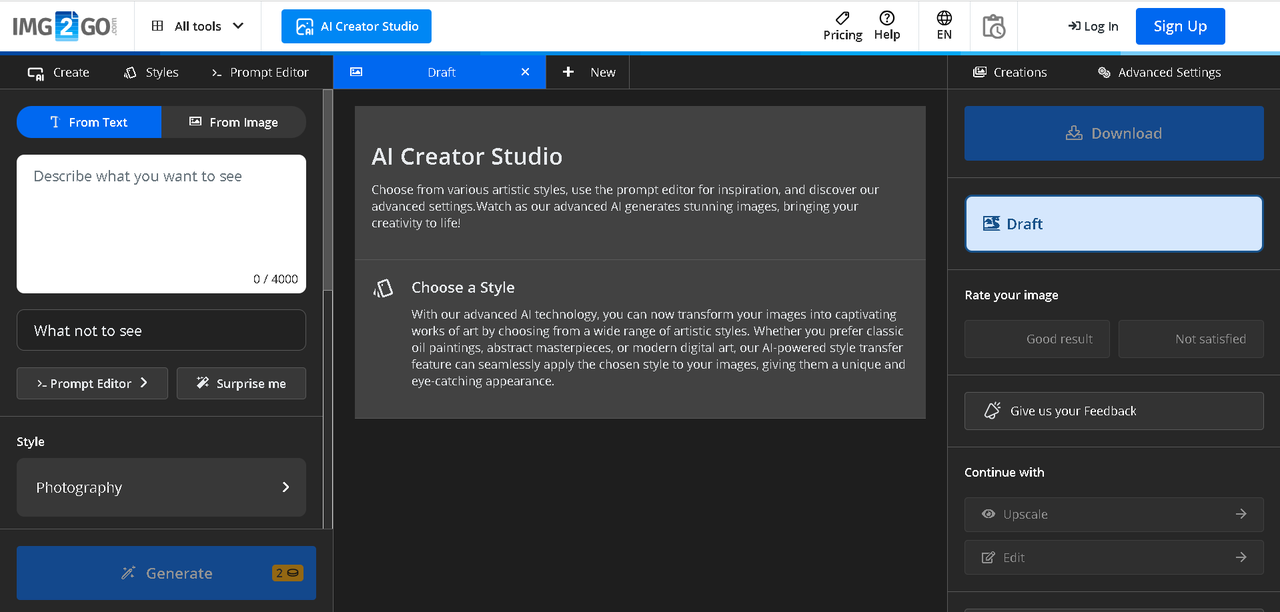Select From Text mode
The image size is (1280, 612).
(89, 122)
